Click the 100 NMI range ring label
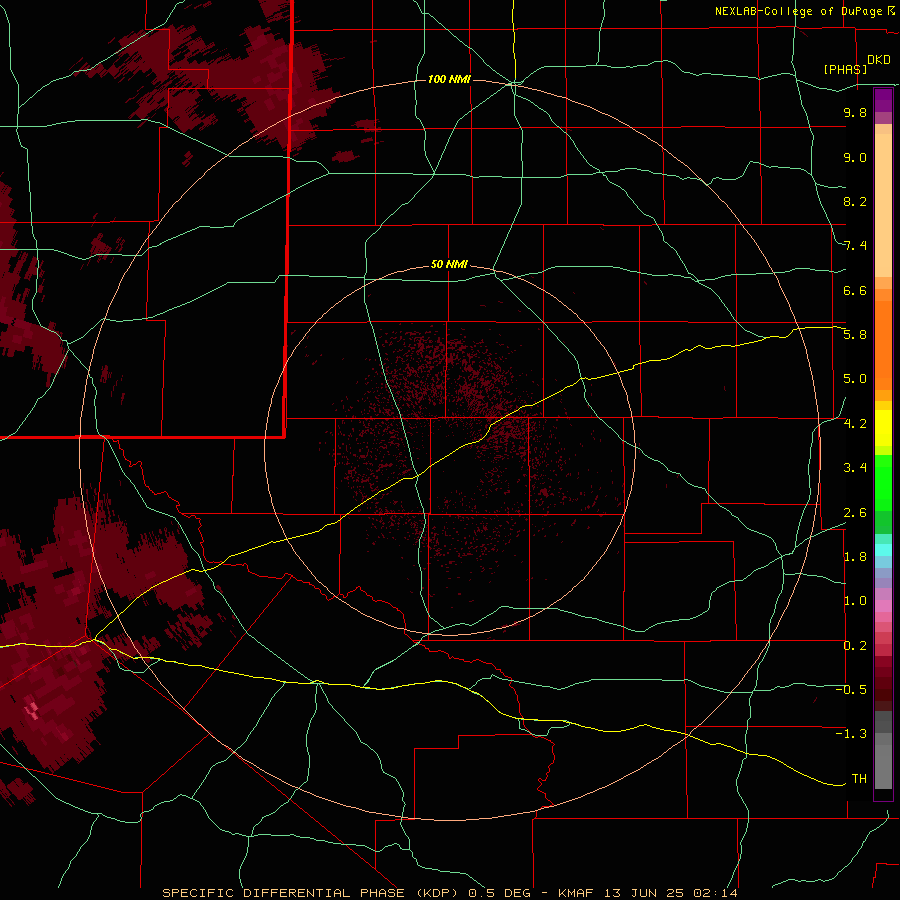This screenshot has width=900, height=900. point(449,79)
